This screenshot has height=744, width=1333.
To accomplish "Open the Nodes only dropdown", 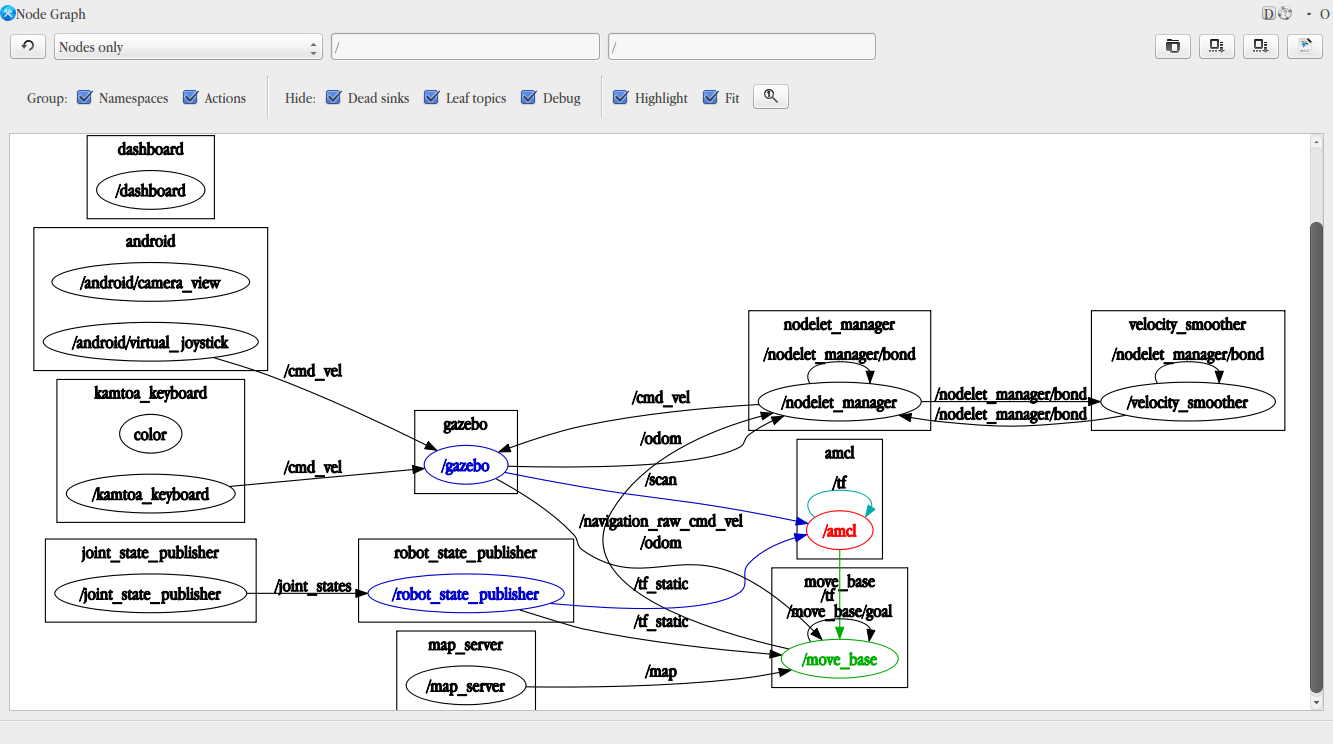I will [188, 47].
